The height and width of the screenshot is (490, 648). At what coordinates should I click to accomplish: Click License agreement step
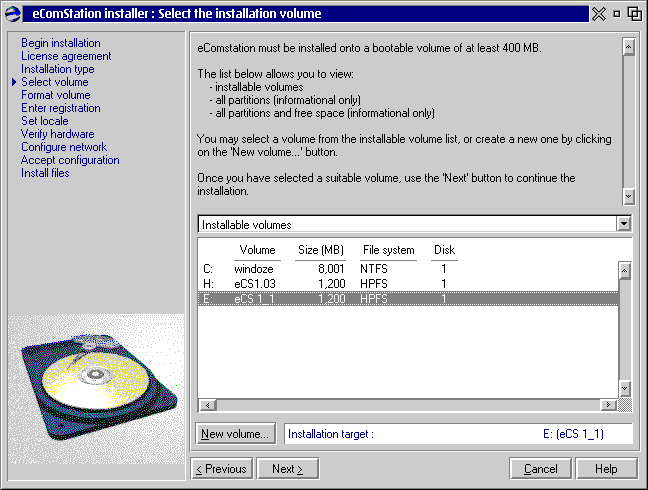point(66,56)
